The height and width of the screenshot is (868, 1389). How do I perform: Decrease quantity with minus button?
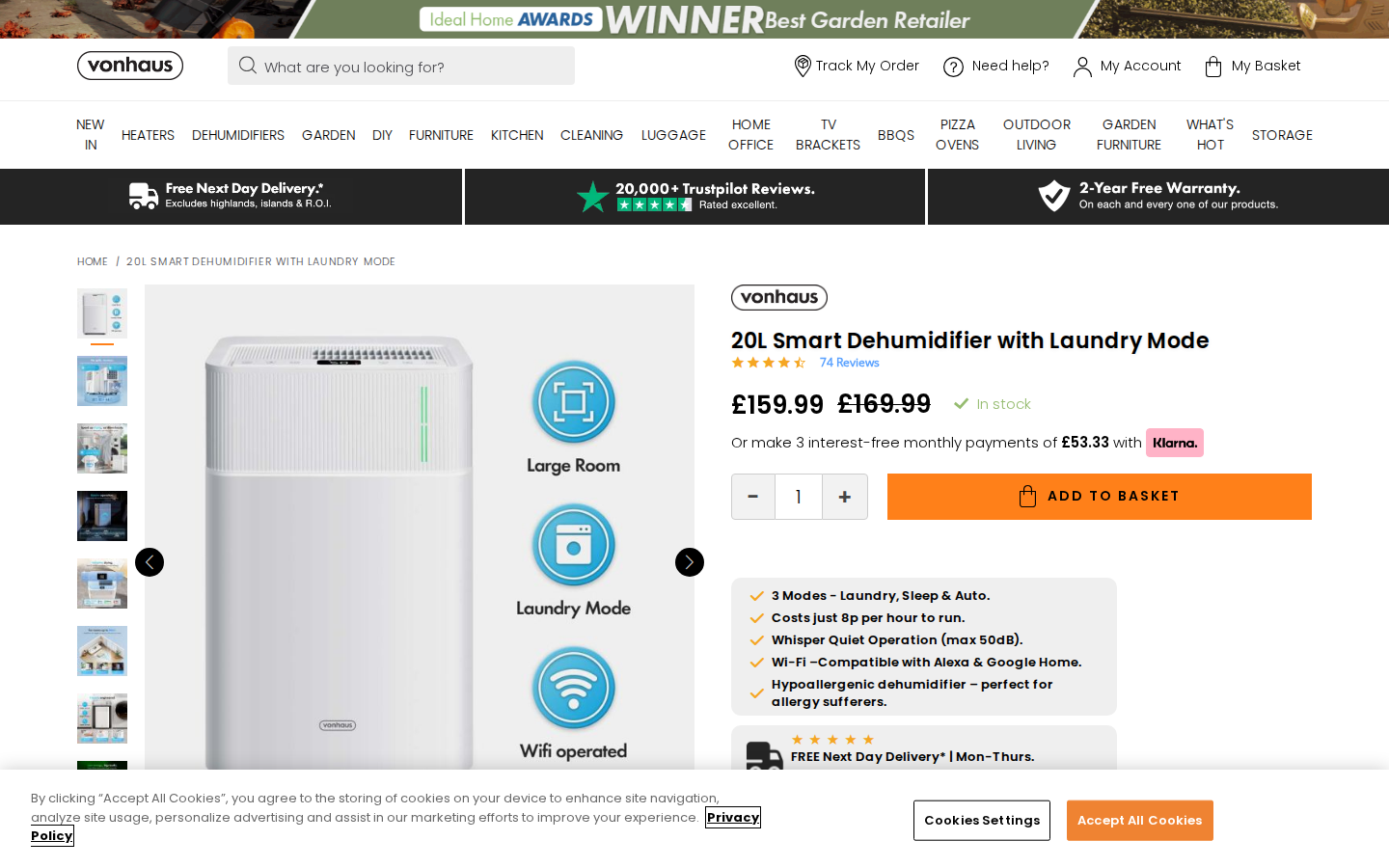pos(753,497)
